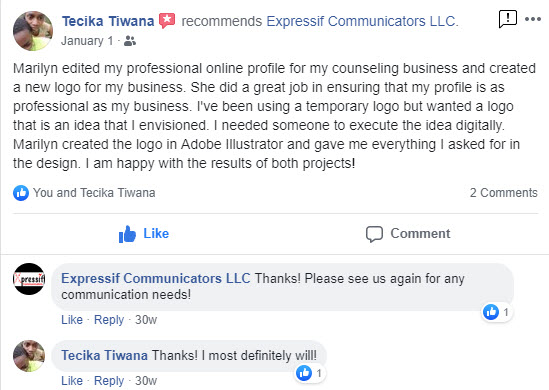
Task: Like Tecika Tiwana's reply comment
Action: (x=72, y=381)
